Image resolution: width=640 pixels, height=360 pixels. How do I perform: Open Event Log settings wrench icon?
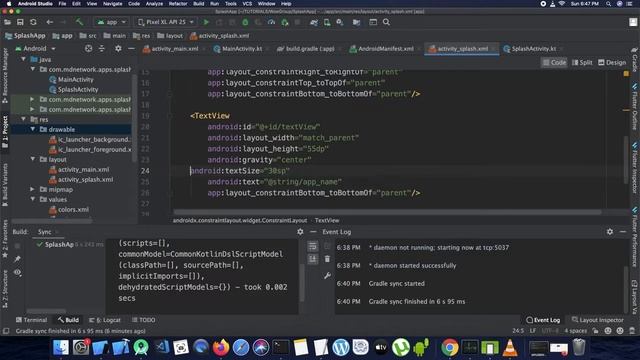pyautogui.click(x=327, y=276)
